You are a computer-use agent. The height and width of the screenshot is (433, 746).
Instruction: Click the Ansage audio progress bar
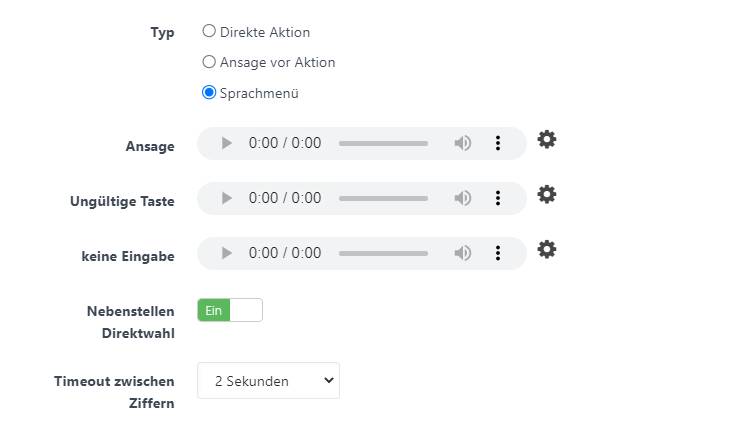click(383, 143)
